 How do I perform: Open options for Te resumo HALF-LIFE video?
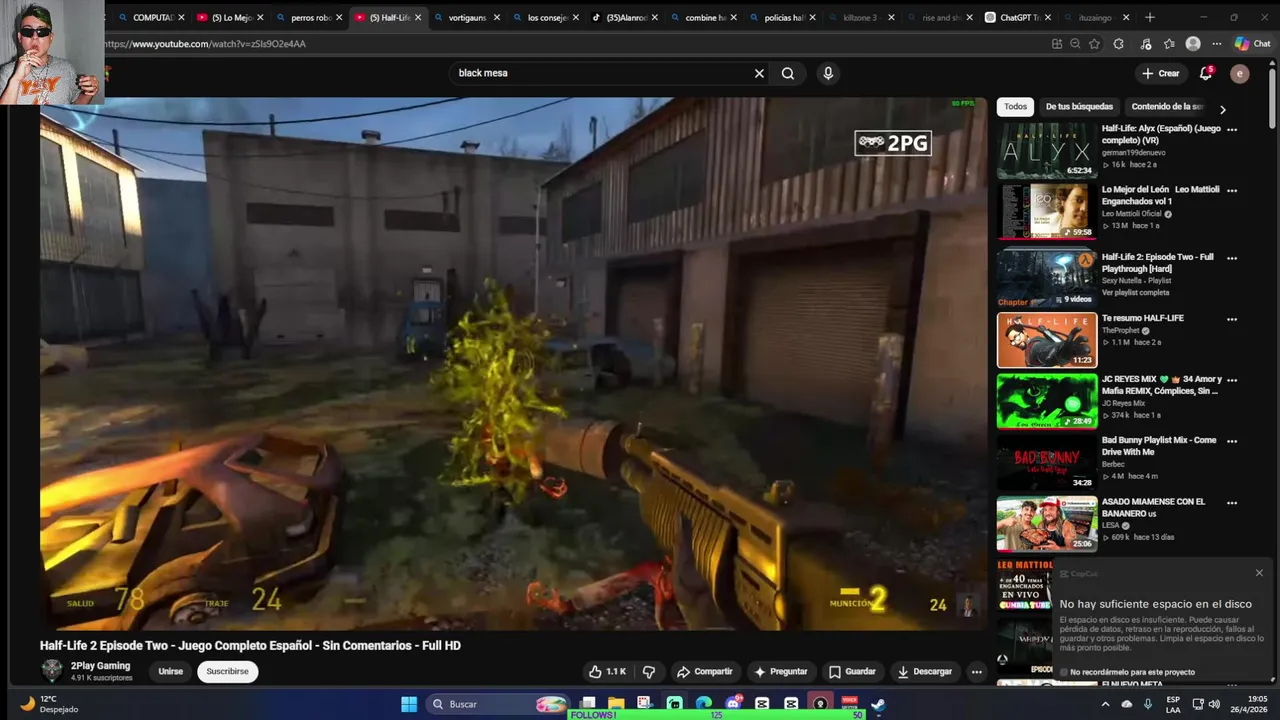coord(1232,319)
